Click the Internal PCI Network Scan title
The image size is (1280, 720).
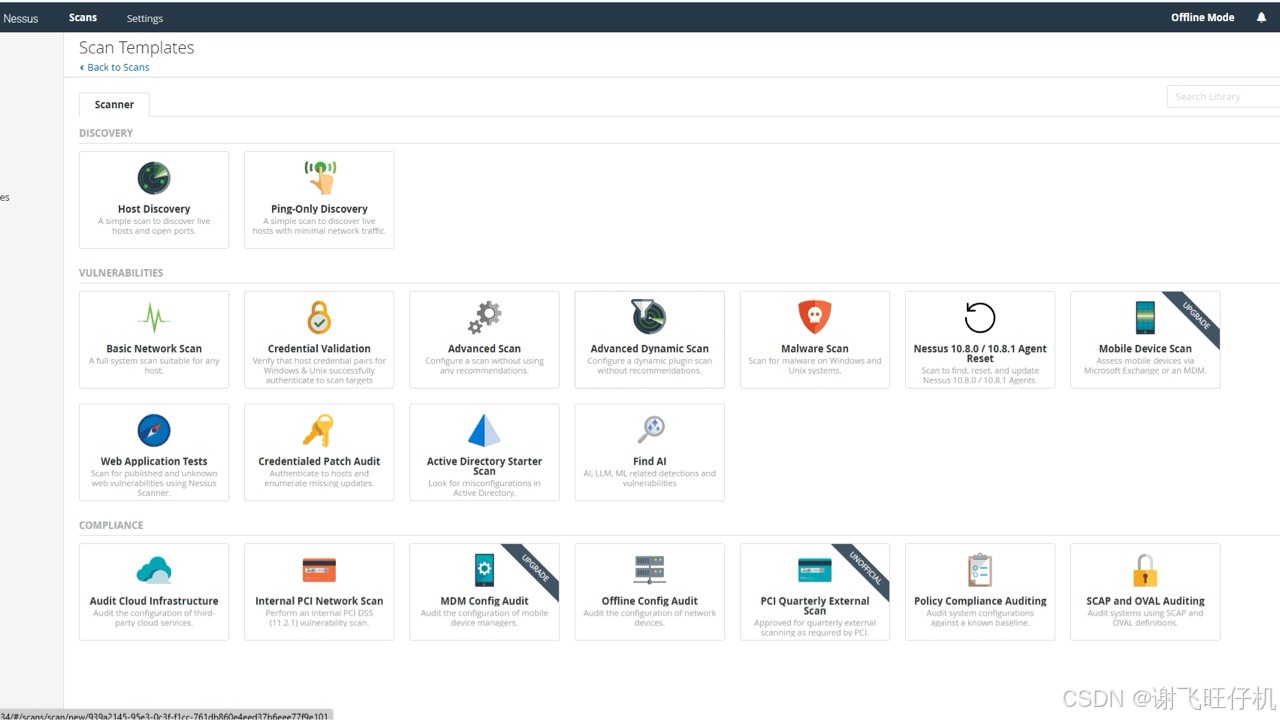click(x=319, y=601)
